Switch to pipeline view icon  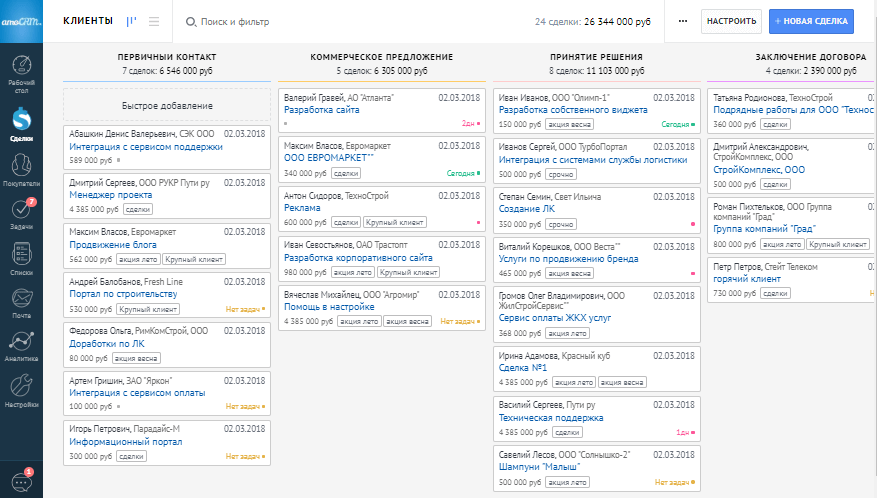point(131,21)
